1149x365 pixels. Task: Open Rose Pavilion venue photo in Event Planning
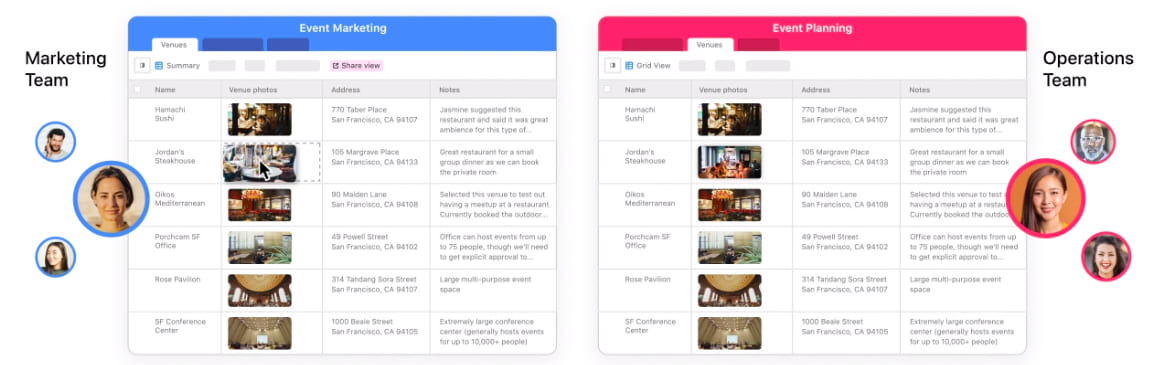click(729, 290)
